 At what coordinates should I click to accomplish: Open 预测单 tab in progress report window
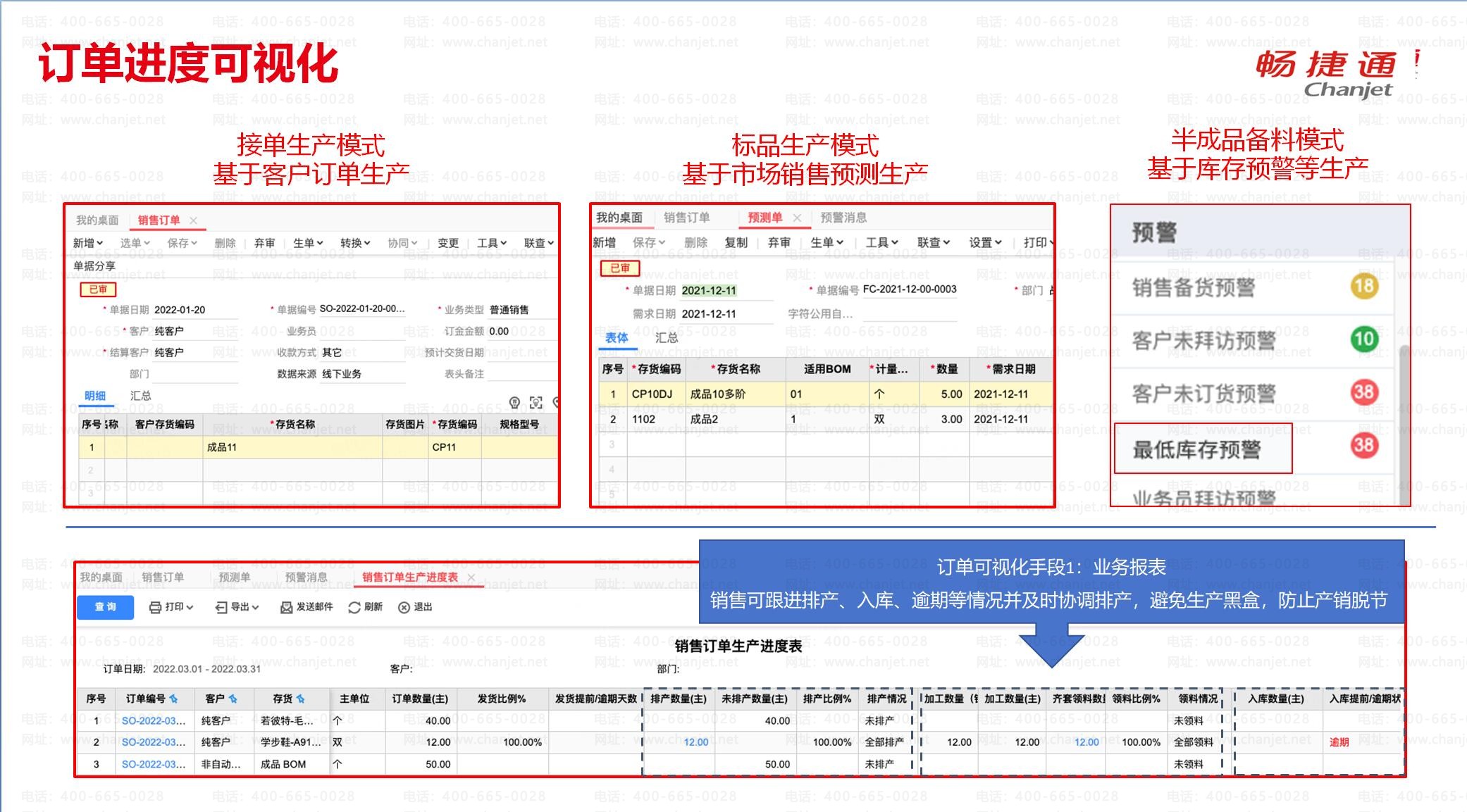[x=234, y=577]
